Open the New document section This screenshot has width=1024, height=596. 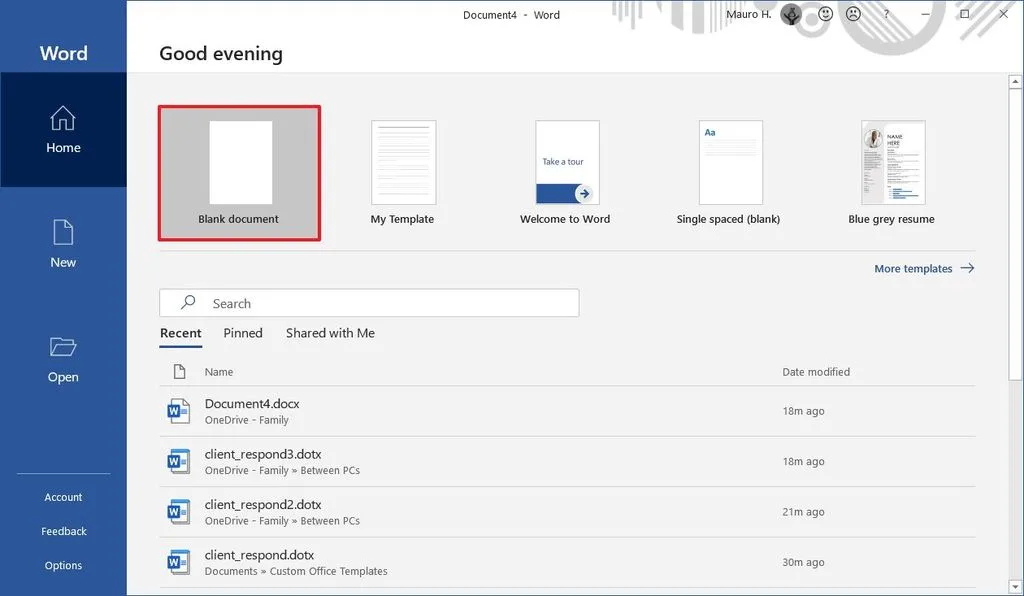tap(63, 243)
